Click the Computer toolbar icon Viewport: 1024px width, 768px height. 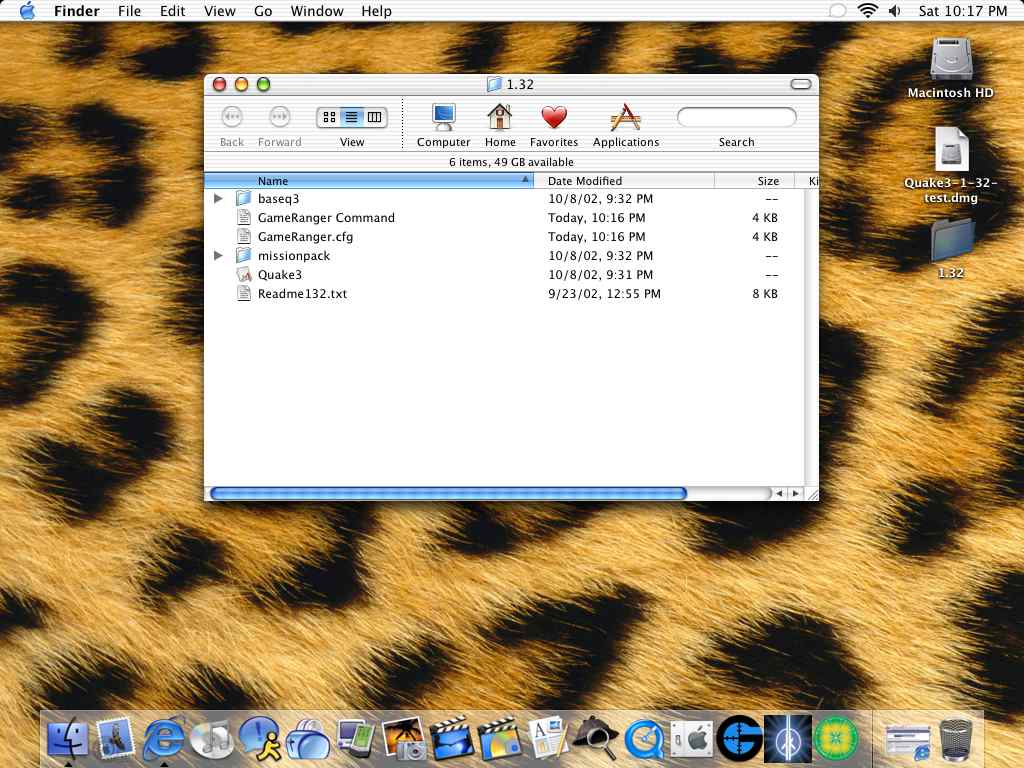coord(443,125)
